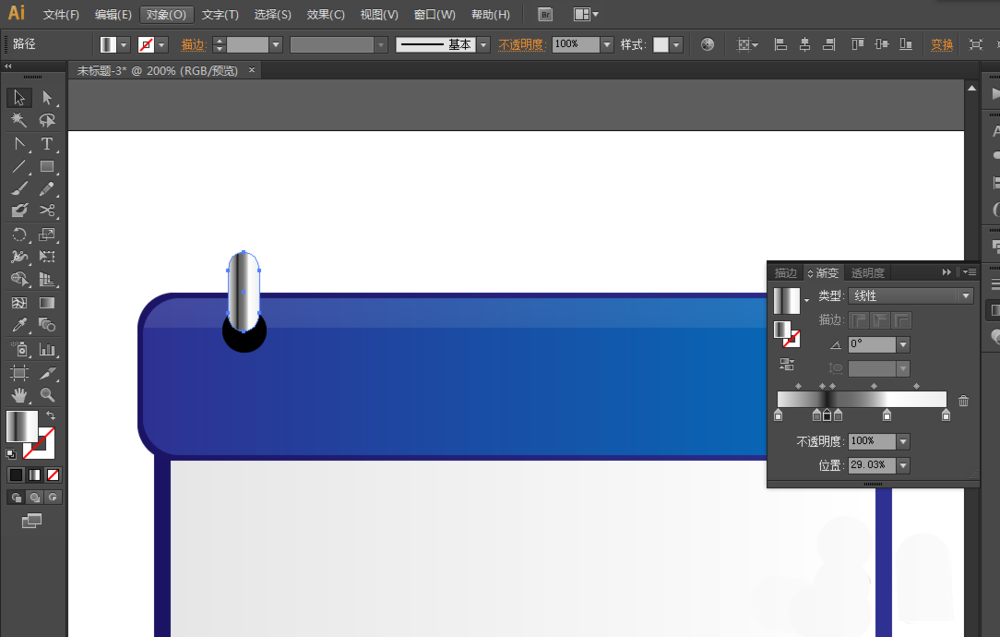Select the Blend tool
The height and width of the screenshot is (637, 1000).
[47, 325]
